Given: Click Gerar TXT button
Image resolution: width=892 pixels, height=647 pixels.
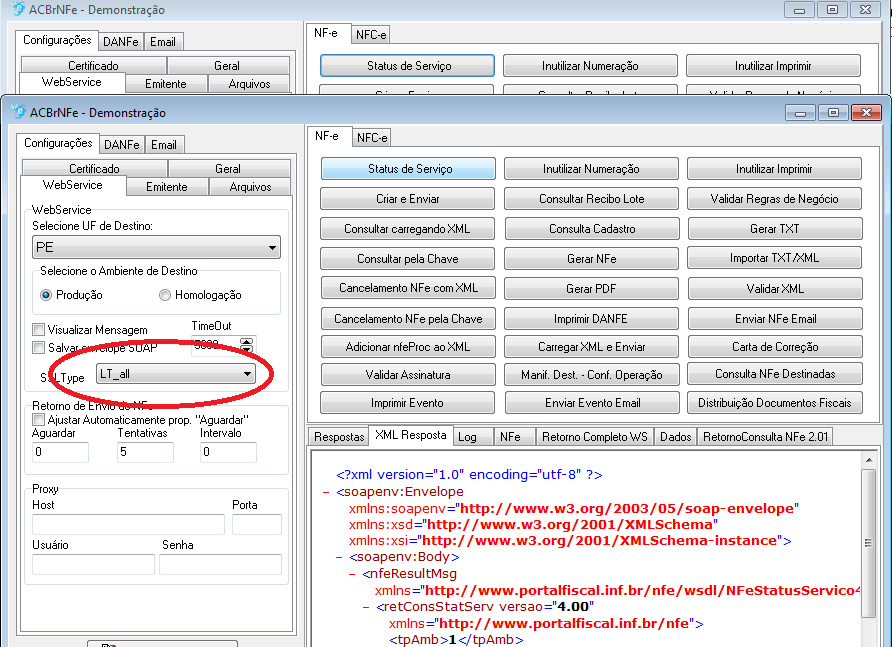Looking at the screenshot, I should (x=775, y=229).
